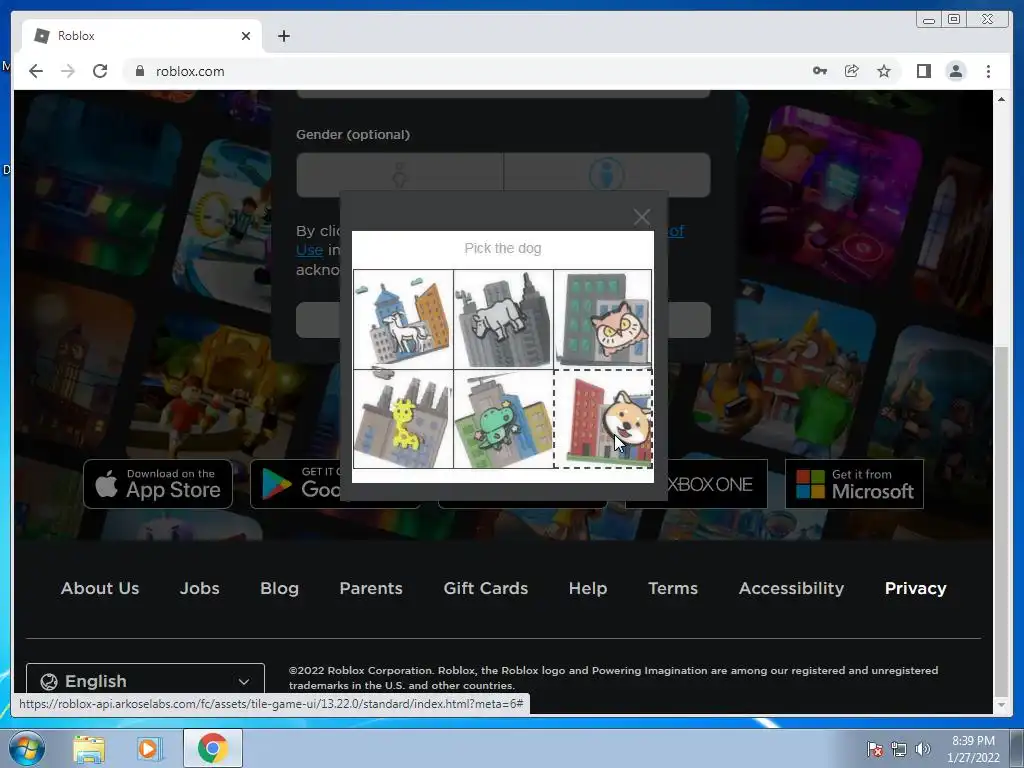Expand the English language dropdown
This screenshot has height=768, width=1024.
(x=145, y=680)
